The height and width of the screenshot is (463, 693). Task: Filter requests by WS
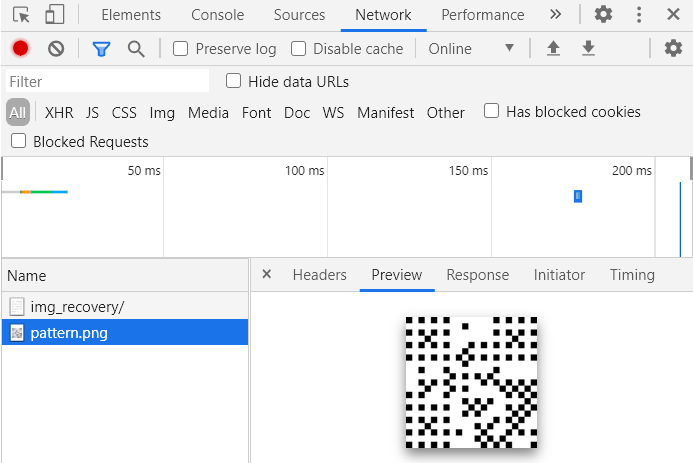(x=333, y=113)
